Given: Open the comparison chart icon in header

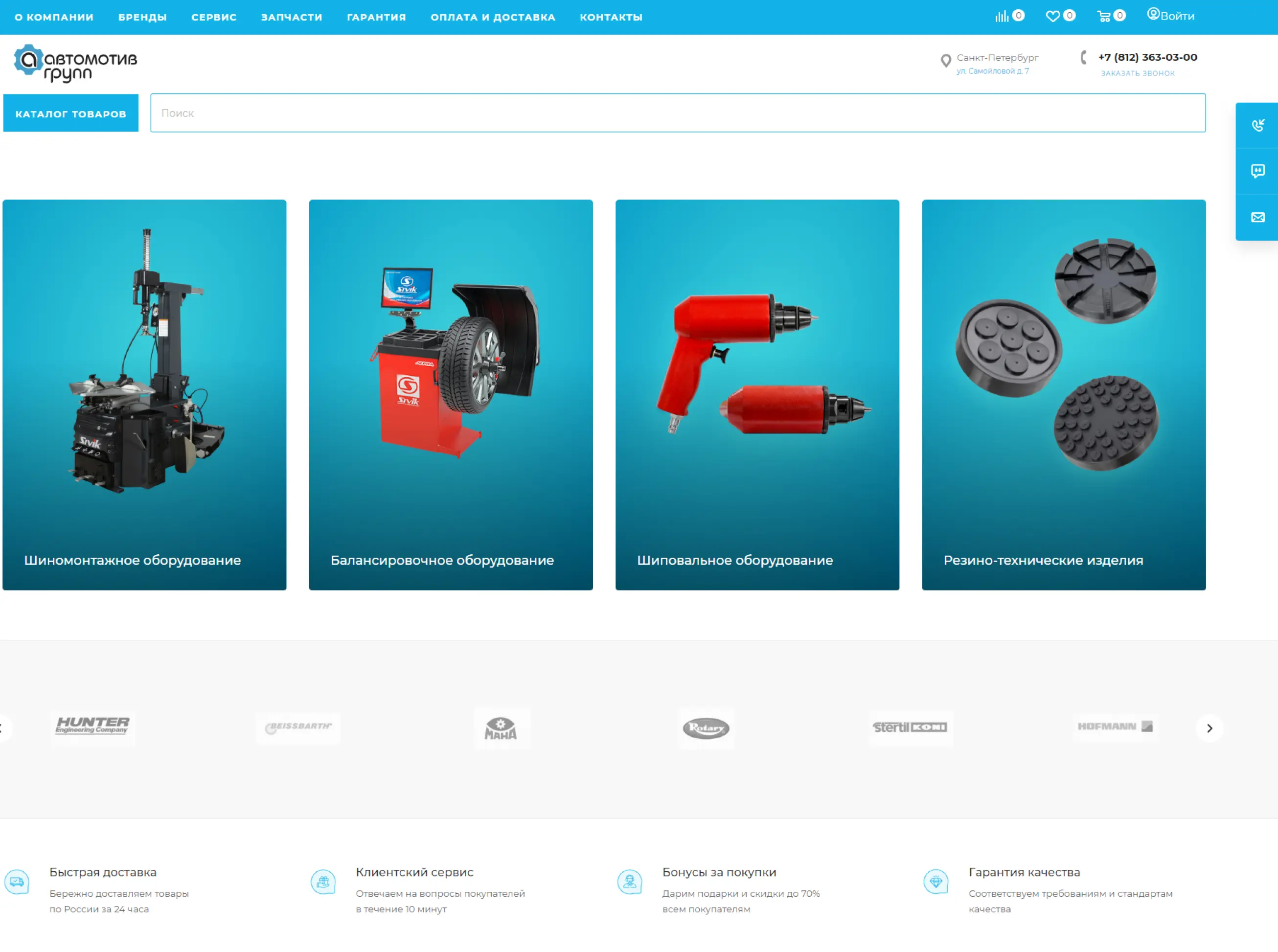Looking at the screenshot, I should coord(1002,16).
